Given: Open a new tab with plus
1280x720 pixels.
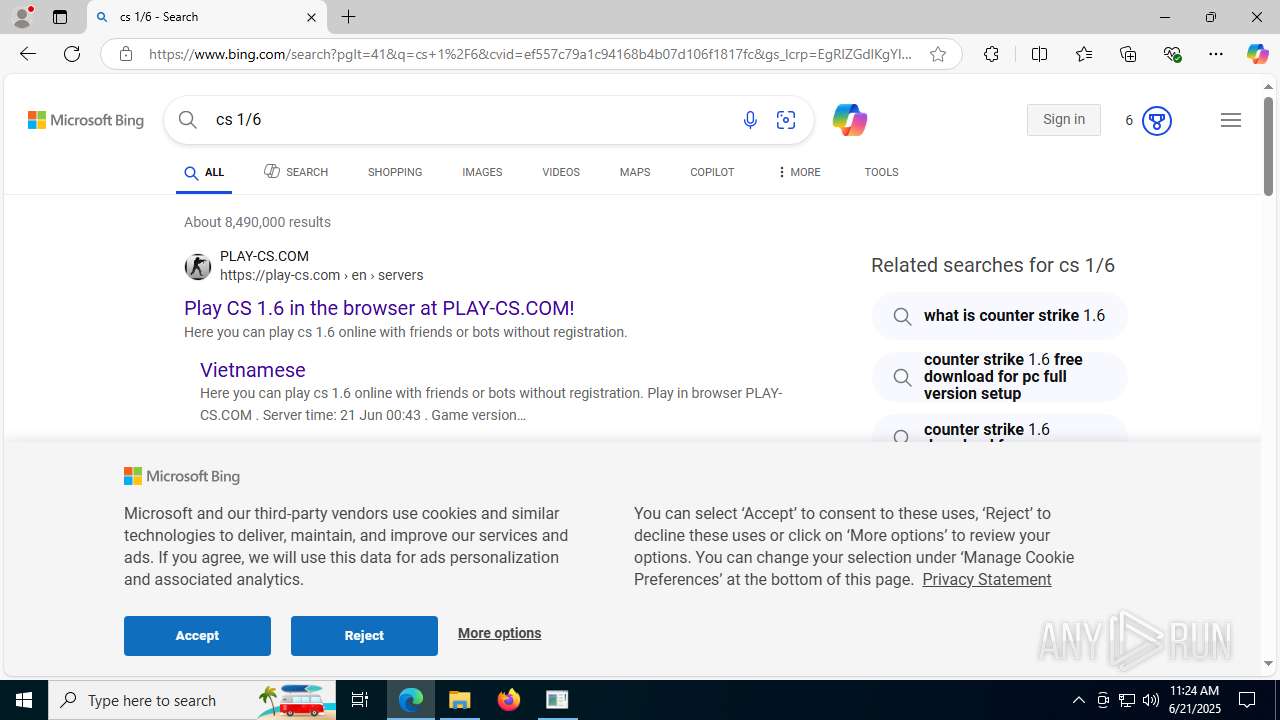Looking at the screenshot, I should [348, 17].
